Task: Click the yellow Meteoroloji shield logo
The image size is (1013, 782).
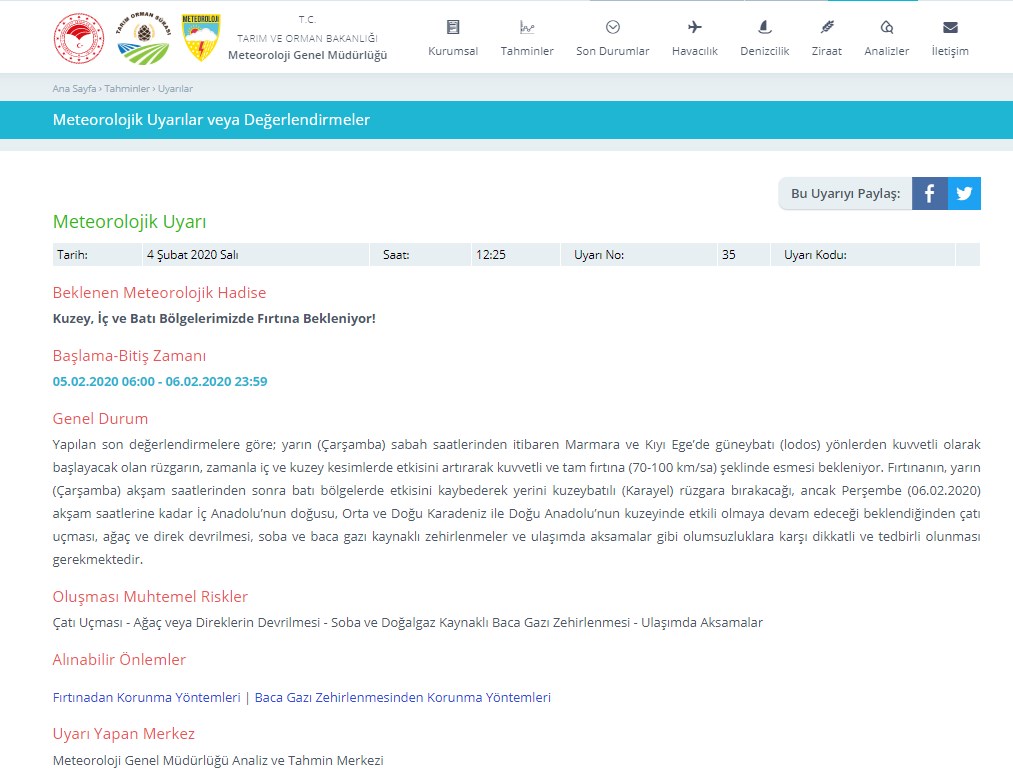Action: pyautogui.click(x=201, y=38)
